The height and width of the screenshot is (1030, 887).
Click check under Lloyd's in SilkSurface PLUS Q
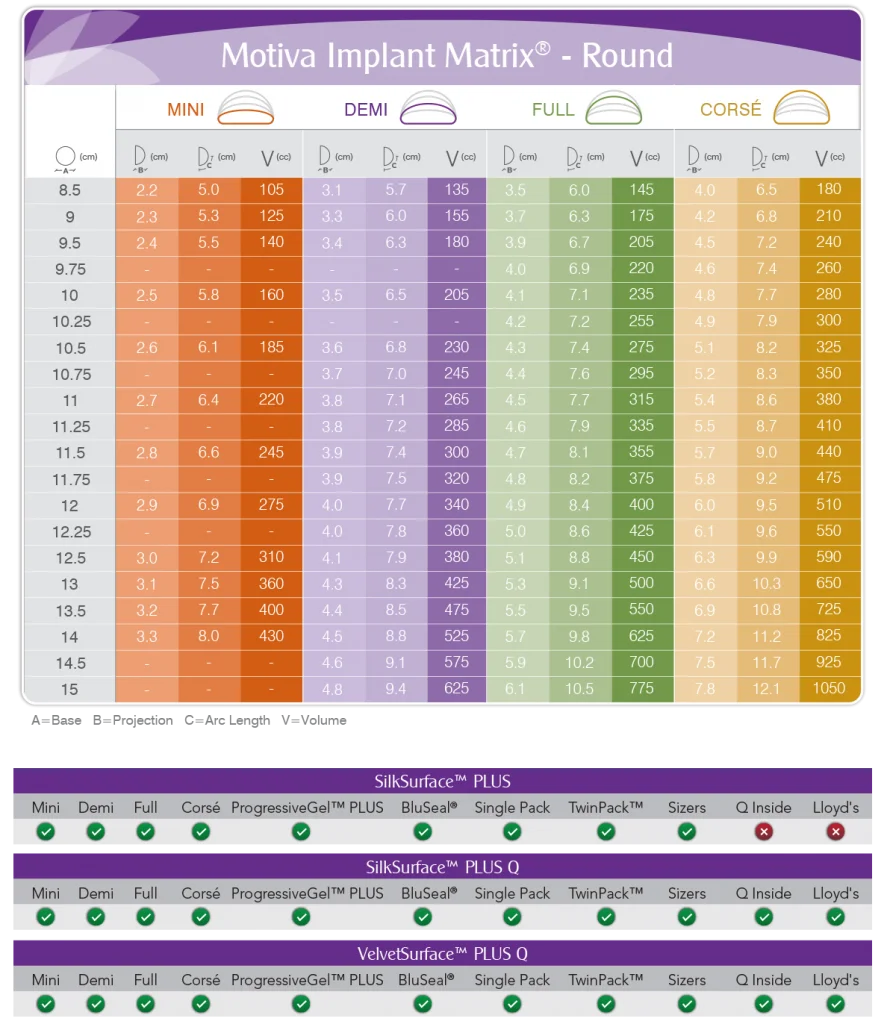[836, 917]
